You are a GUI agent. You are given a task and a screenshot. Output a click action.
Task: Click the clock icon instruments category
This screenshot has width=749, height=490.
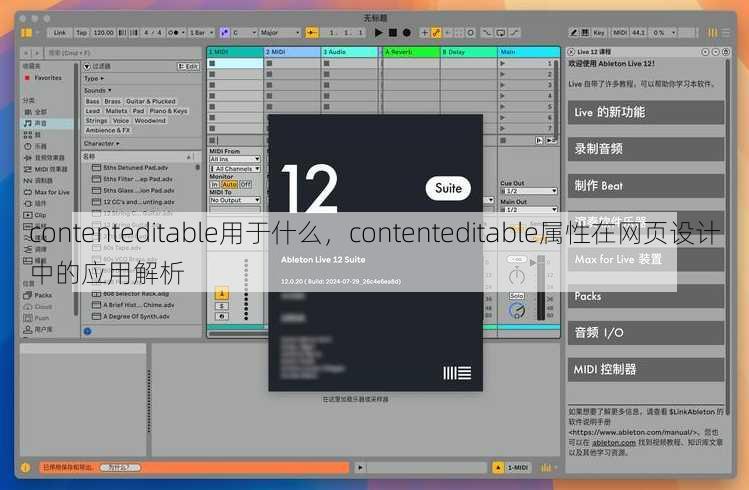pyautogui.click(x=28, y=146)
